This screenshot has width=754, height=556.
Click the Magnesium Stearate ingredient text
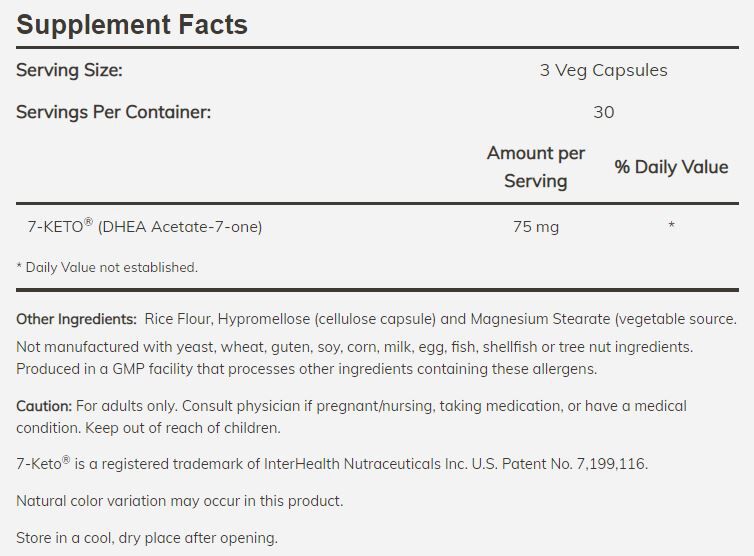tap(538, 319)
